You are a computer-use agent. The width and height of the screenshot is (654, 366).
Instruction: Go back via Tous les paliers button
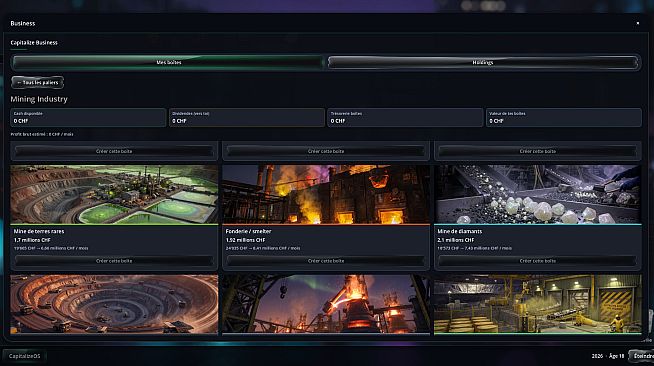coord(38,83)
